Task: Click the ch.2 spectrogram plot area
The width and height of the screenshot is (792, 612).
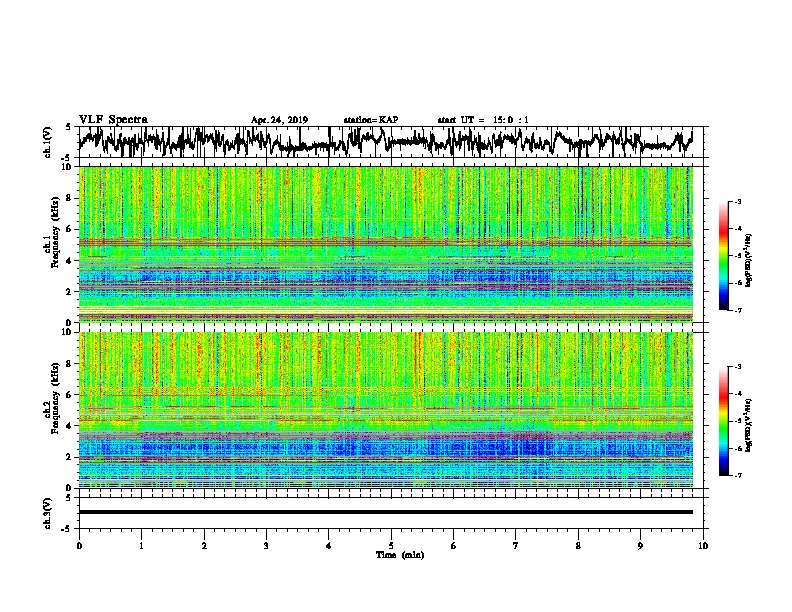Action: point(385,410)
